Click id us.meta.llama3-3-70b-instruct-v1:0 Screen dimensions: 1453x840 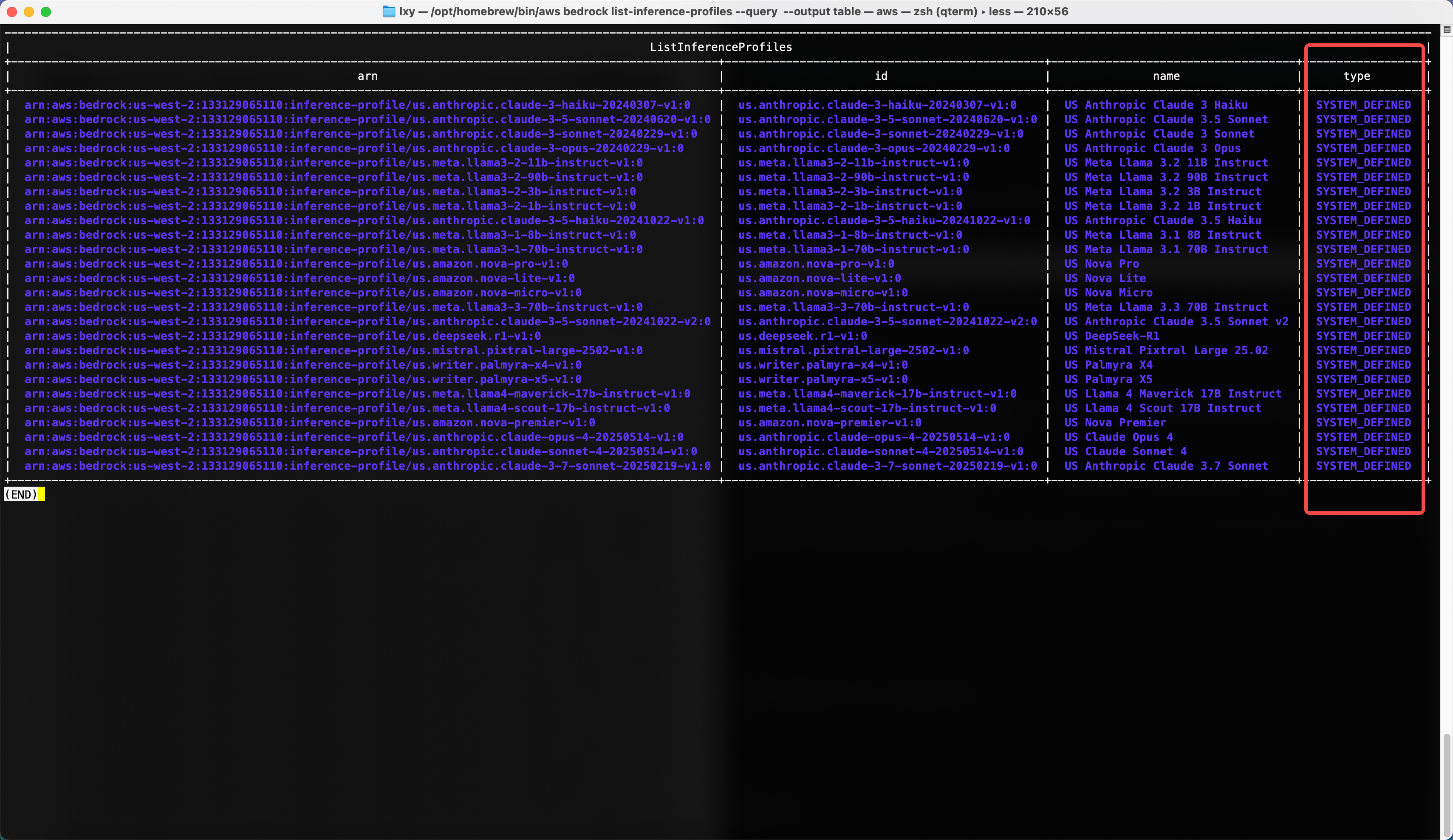(854, 307)
